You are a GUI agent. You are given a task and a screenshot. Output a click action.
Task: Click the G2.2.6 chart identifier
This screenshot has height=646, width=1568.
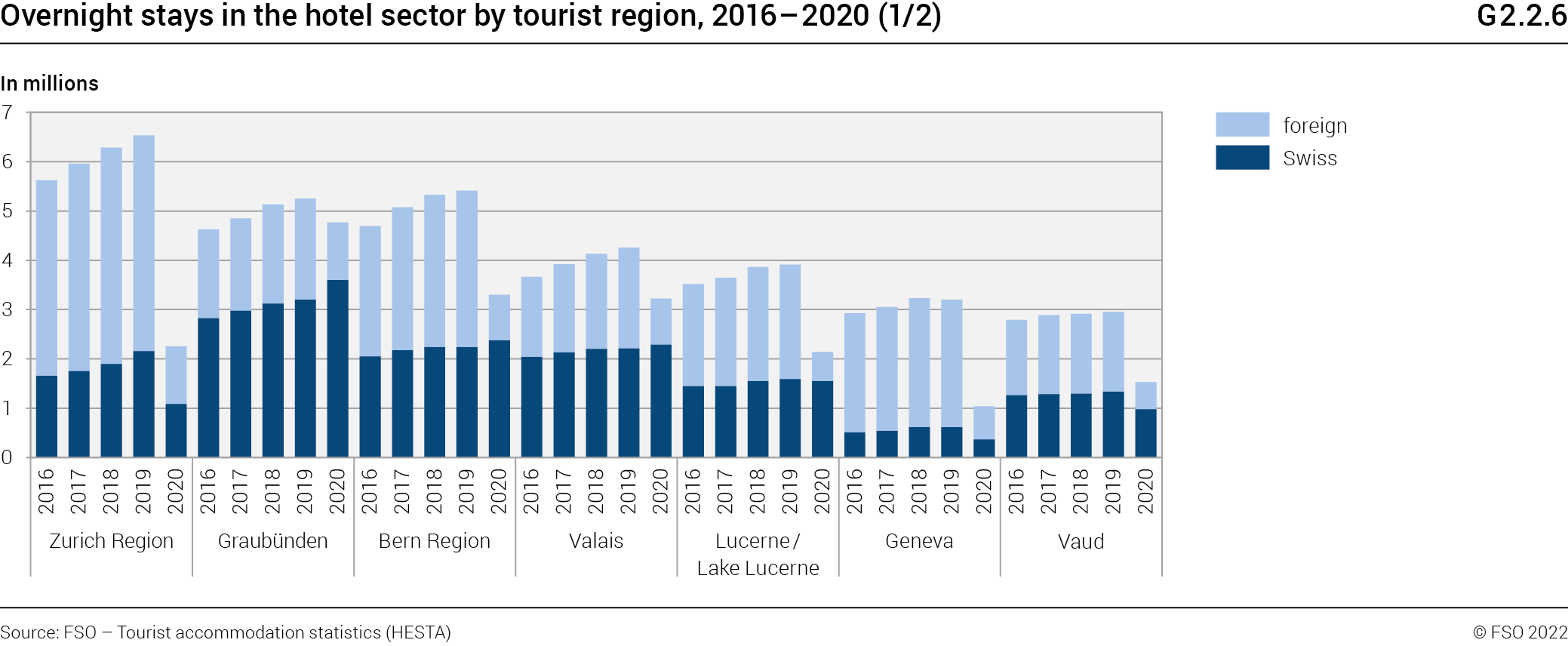click(x=1521, y=16)
